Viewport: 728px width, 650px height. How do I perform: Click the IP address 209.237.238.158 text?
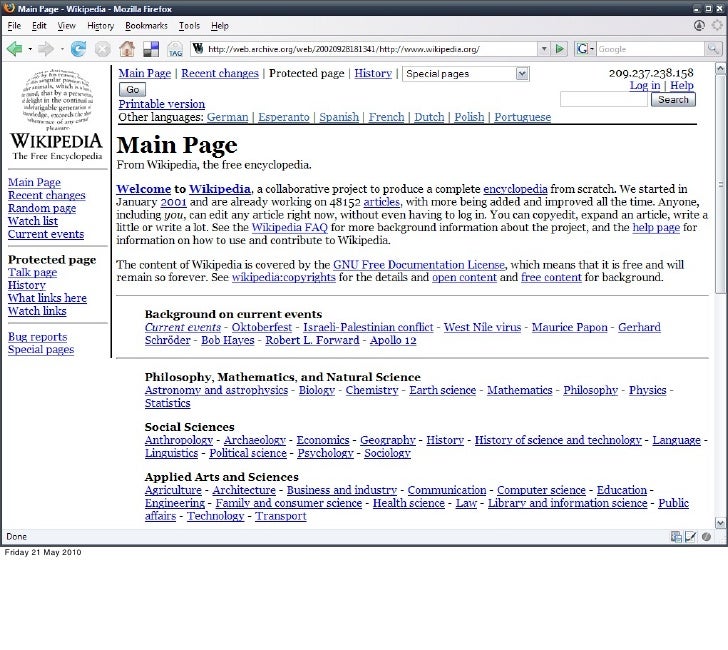(x=651, y=73)
